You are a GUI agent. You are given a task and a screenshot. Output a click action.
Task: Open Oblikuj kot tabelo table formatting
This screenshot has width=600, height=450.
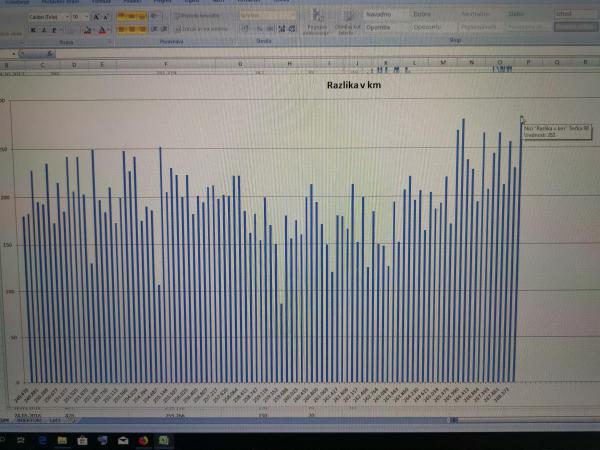click(x=347, y=26)
